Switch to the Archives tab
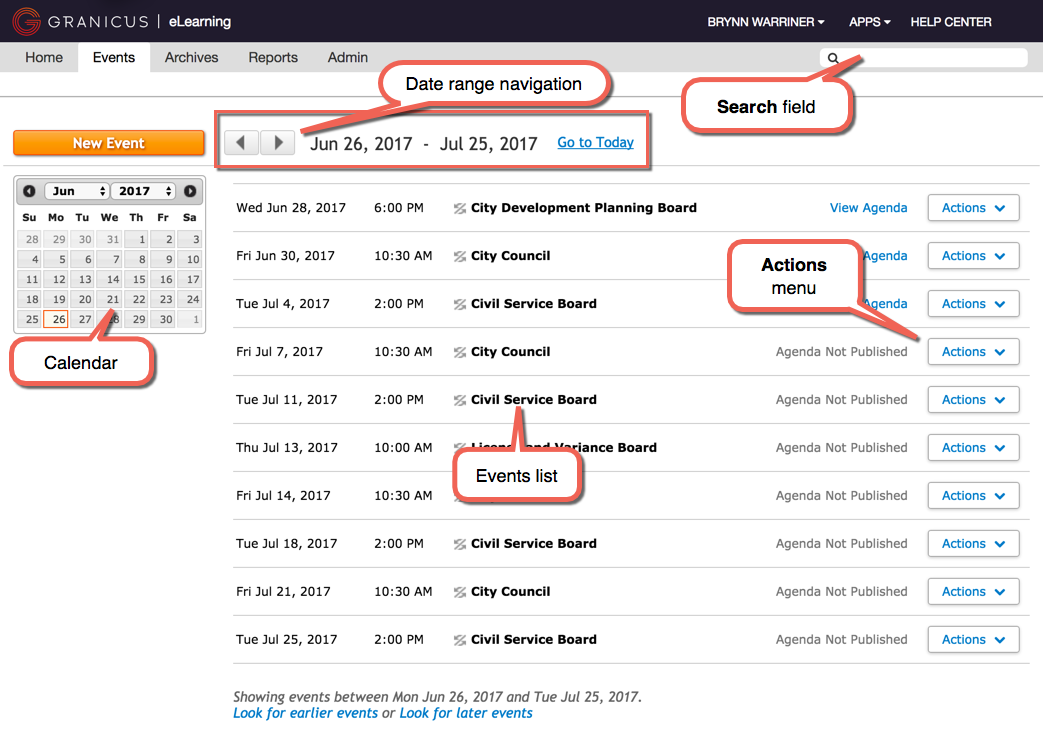 (191, 57)
